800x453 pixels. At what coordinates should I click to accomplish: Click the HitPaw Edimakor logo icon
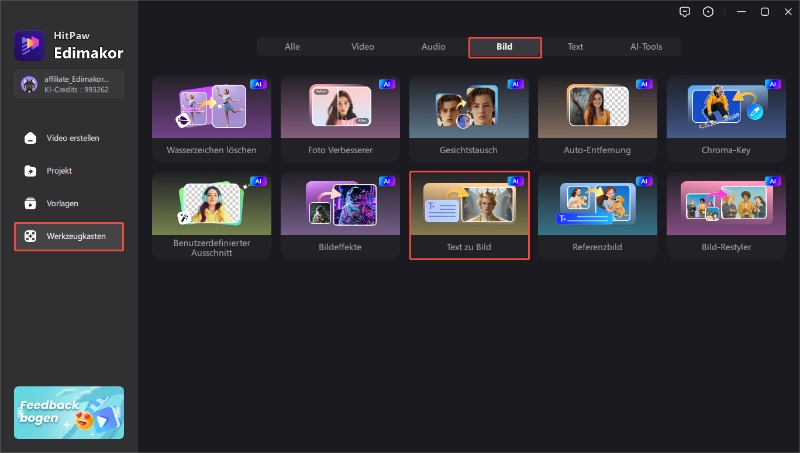point(27,45)
